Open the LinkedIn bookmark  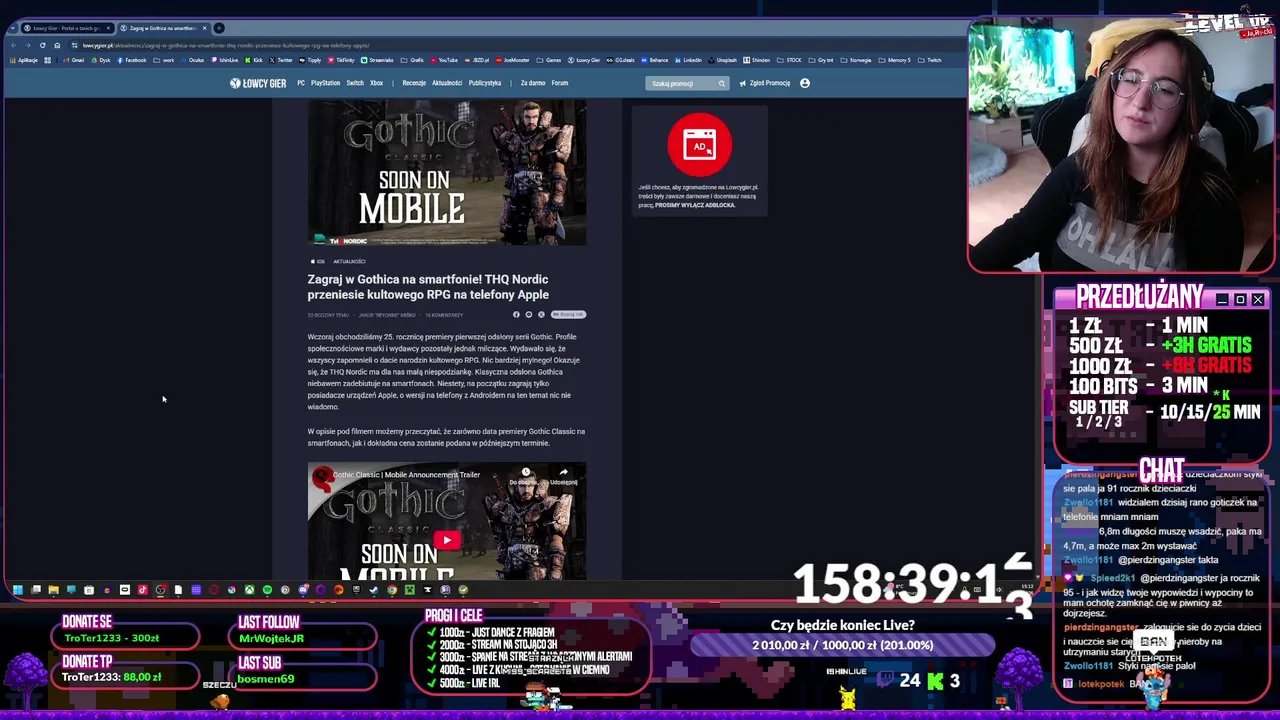click(688, 60)
